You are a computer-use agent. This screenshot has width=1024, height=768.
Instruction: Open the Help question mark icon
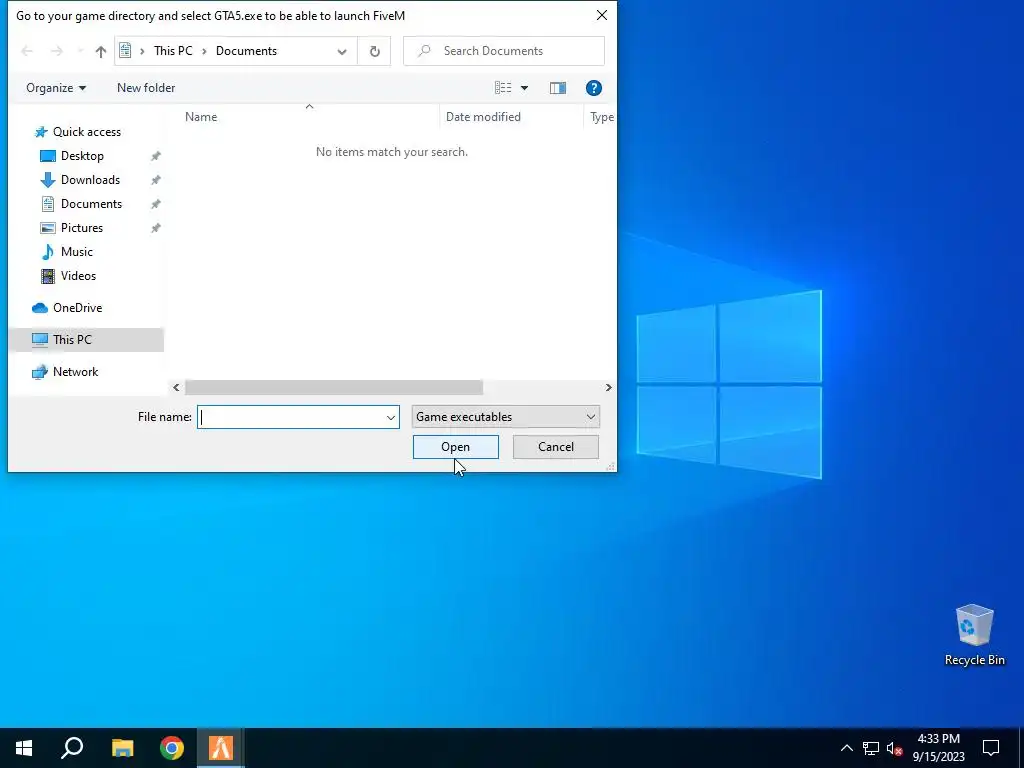coord(594,88)
